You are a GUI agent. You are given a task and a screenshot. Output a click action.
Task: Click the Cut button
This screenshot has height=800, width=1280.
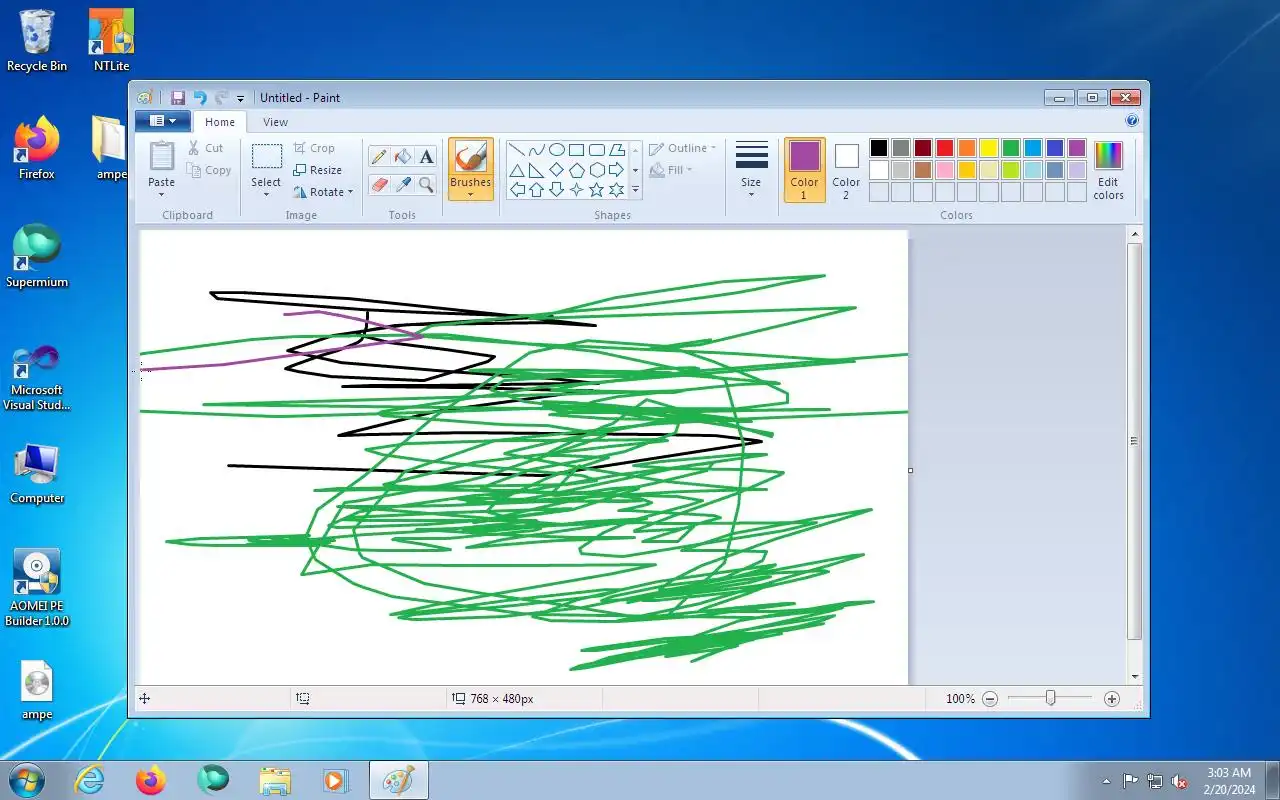[x=206, y=148]
